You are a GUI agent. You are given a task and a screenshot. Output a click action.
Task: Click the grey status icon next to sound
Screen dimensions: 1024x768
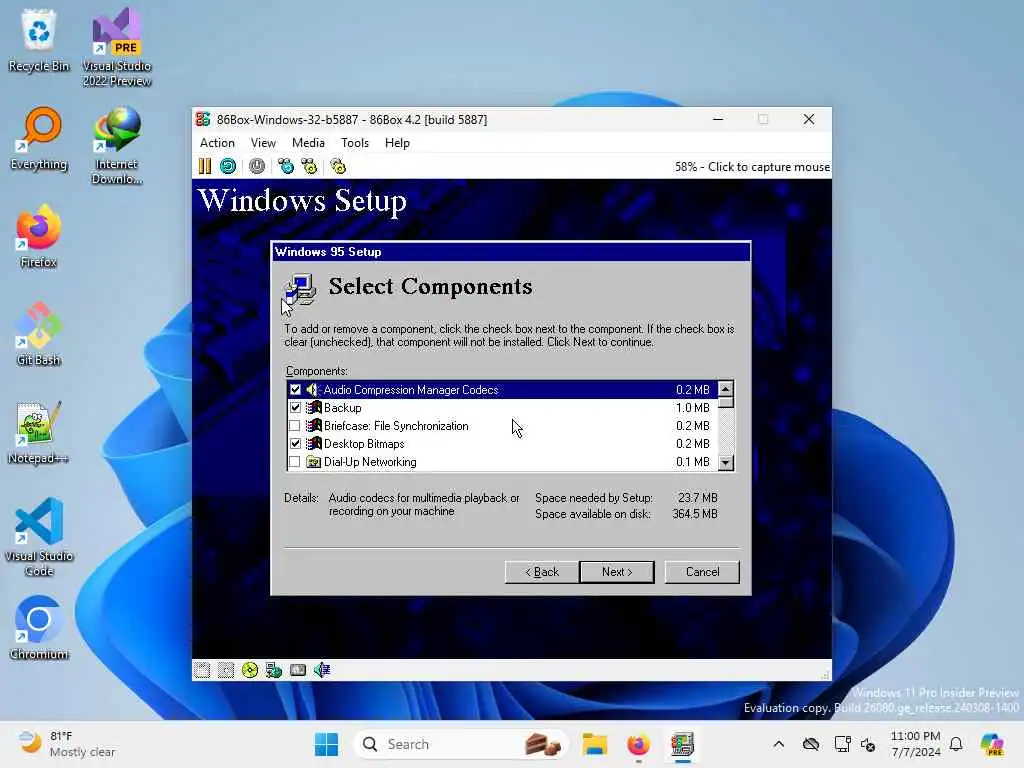298,670
